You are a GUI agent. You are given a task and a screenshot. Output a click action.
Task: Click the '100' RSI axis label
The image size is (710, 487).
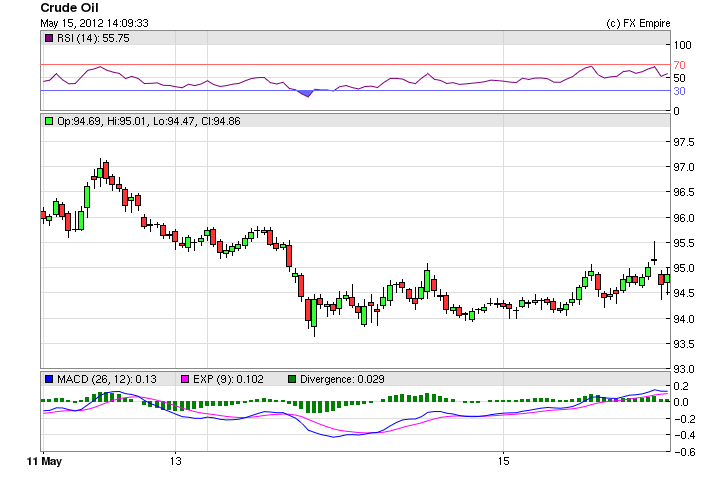[x=682, y=45]
